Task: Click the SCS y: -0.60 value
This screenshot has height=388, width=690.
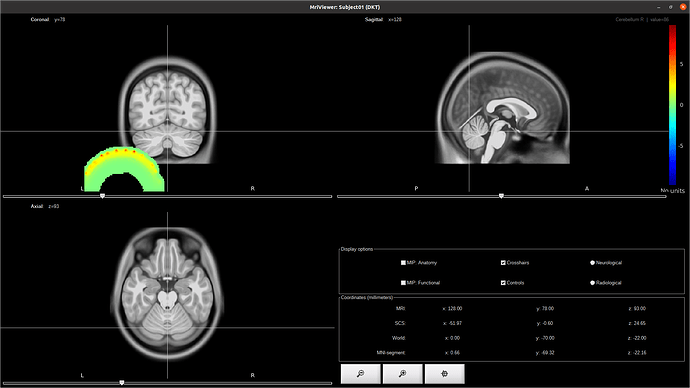Action: coord(545,323)
